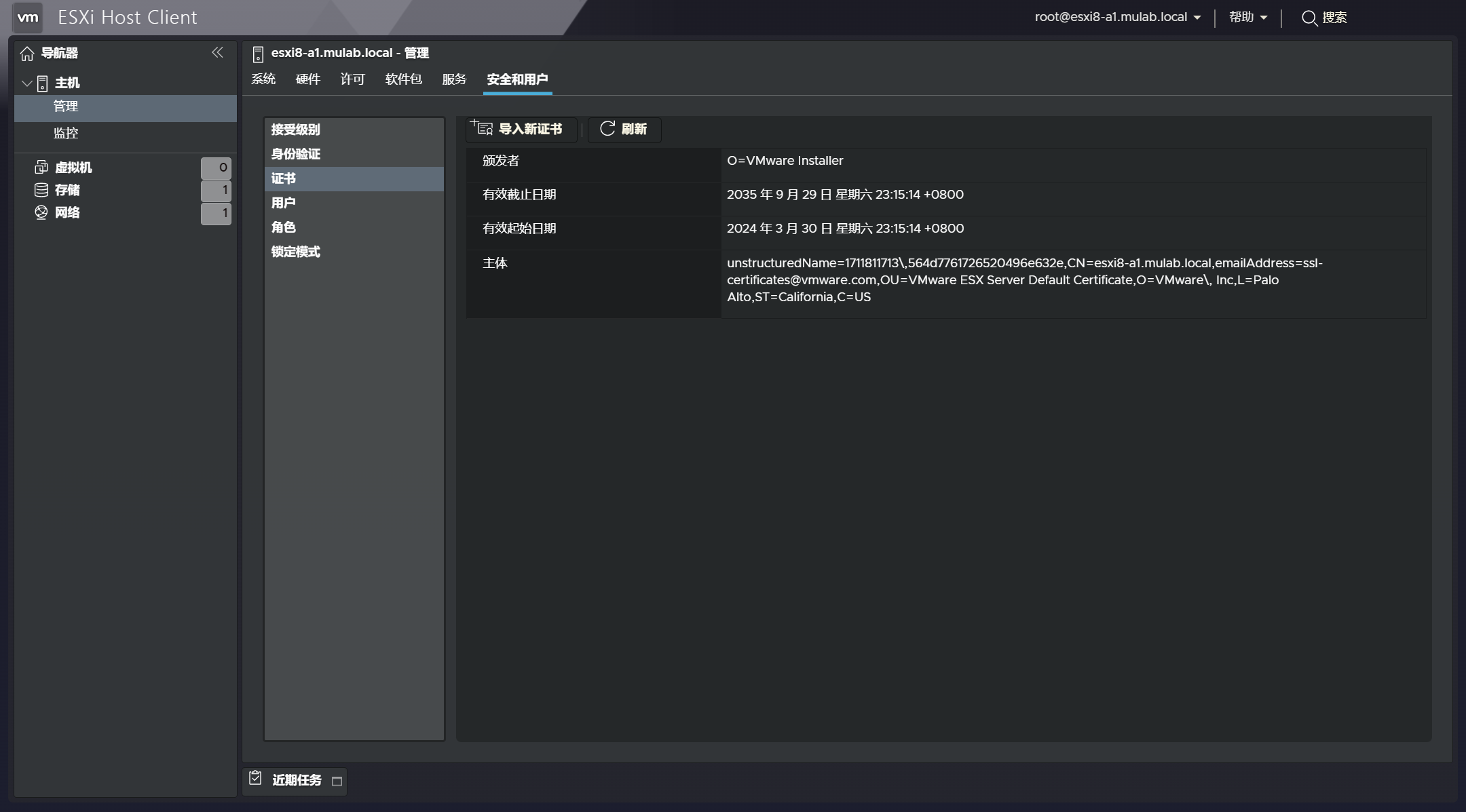Select the 安全和用户 tab
Viewport: 1466px width, 812px height.
517,79
